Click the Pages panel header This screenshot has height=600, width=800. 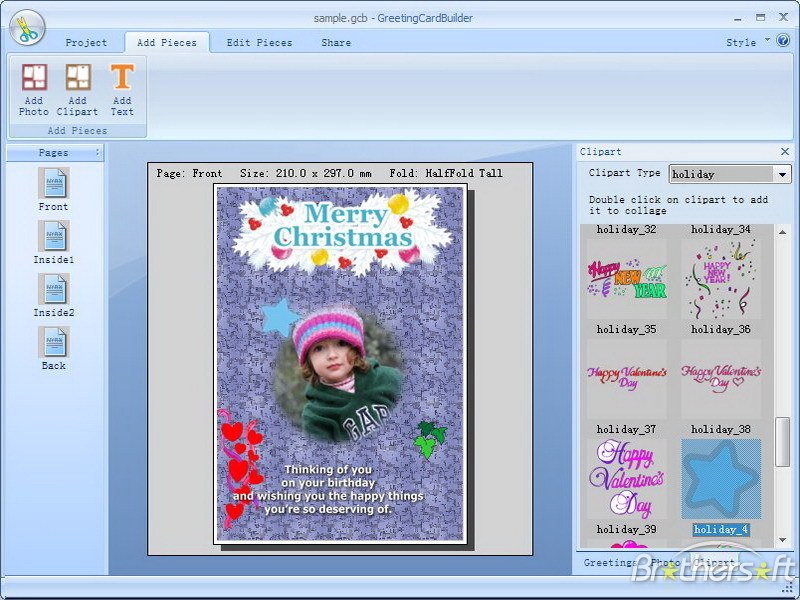point(54,153)
